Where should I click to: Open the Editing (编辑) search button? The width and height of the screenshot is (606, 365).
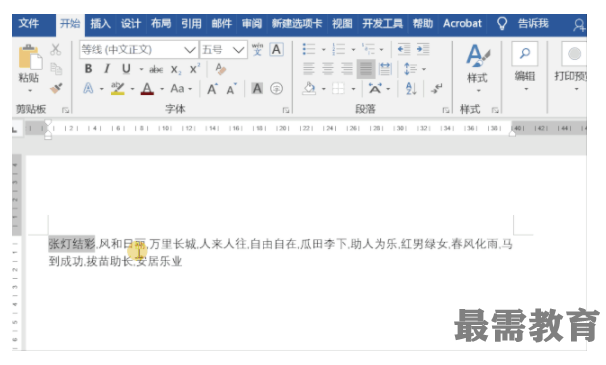point(525,67)
